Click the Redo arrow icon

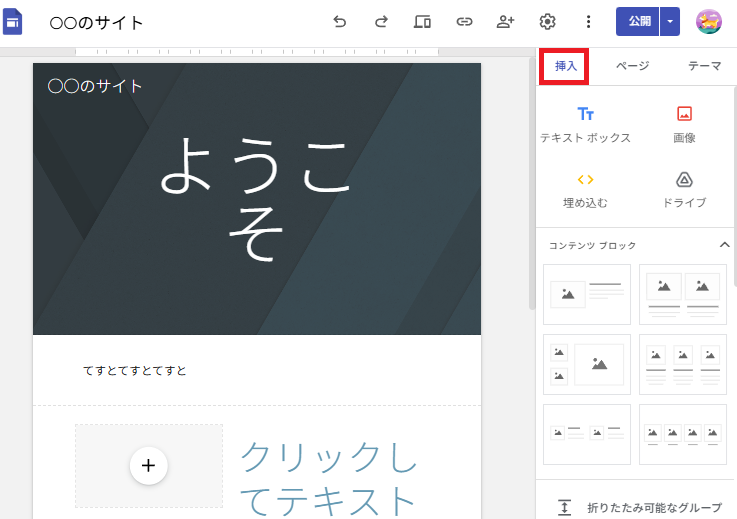(x=381, y=22)
